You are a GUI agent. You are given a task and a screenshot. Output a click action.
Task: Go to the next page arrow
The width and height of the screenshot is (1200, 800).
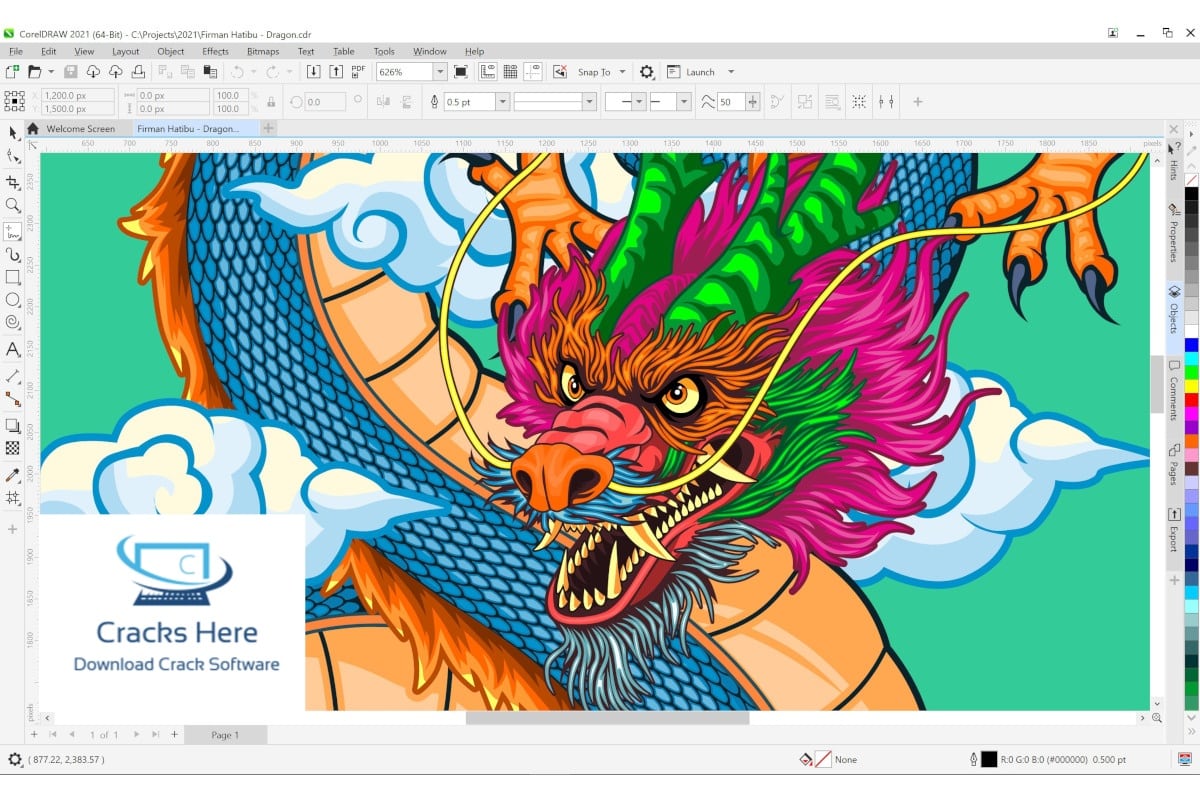click(137, 735)
